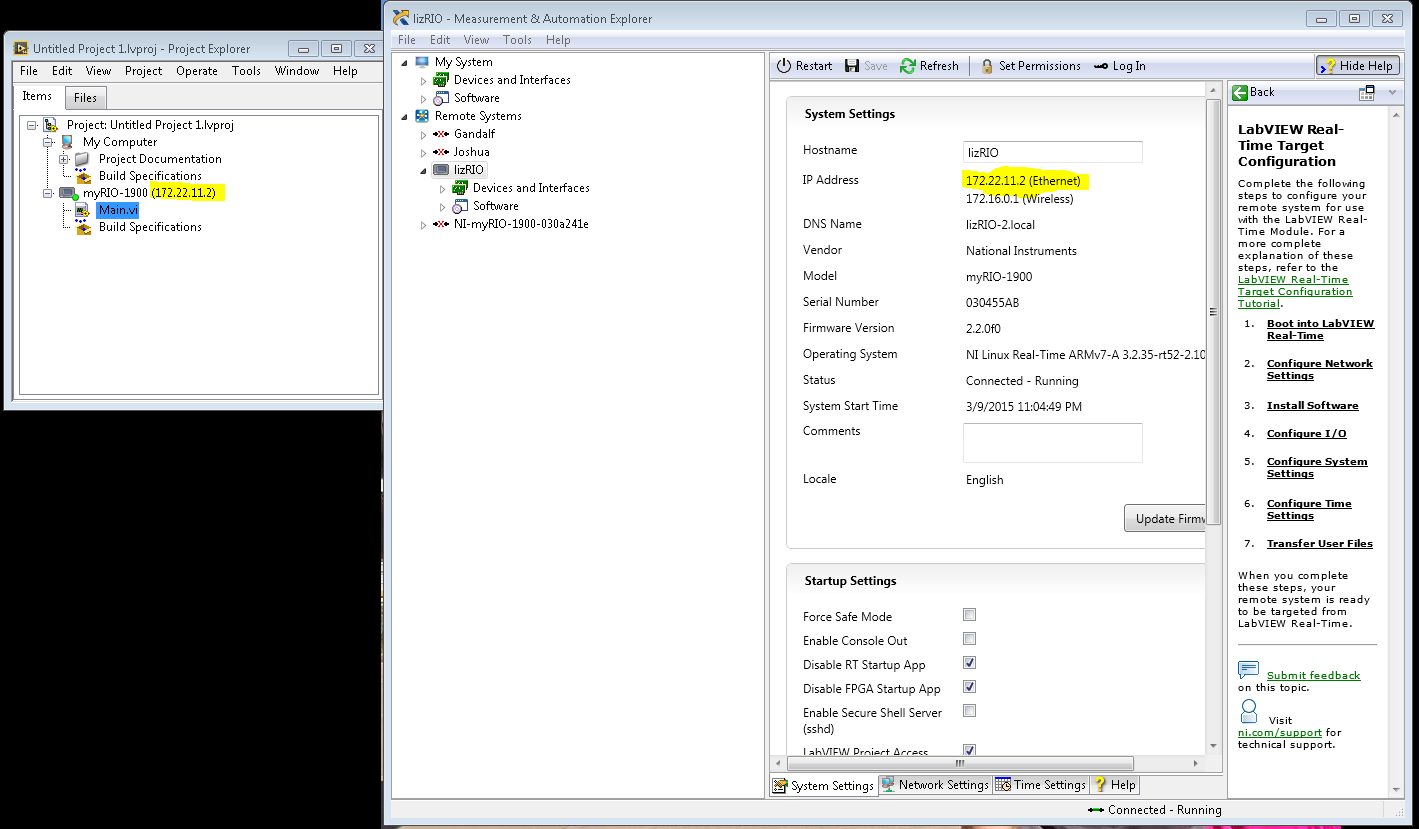1419x829 pixels.
Task: Open the Configure Network Settings help link
Action: pos(1319,369)
